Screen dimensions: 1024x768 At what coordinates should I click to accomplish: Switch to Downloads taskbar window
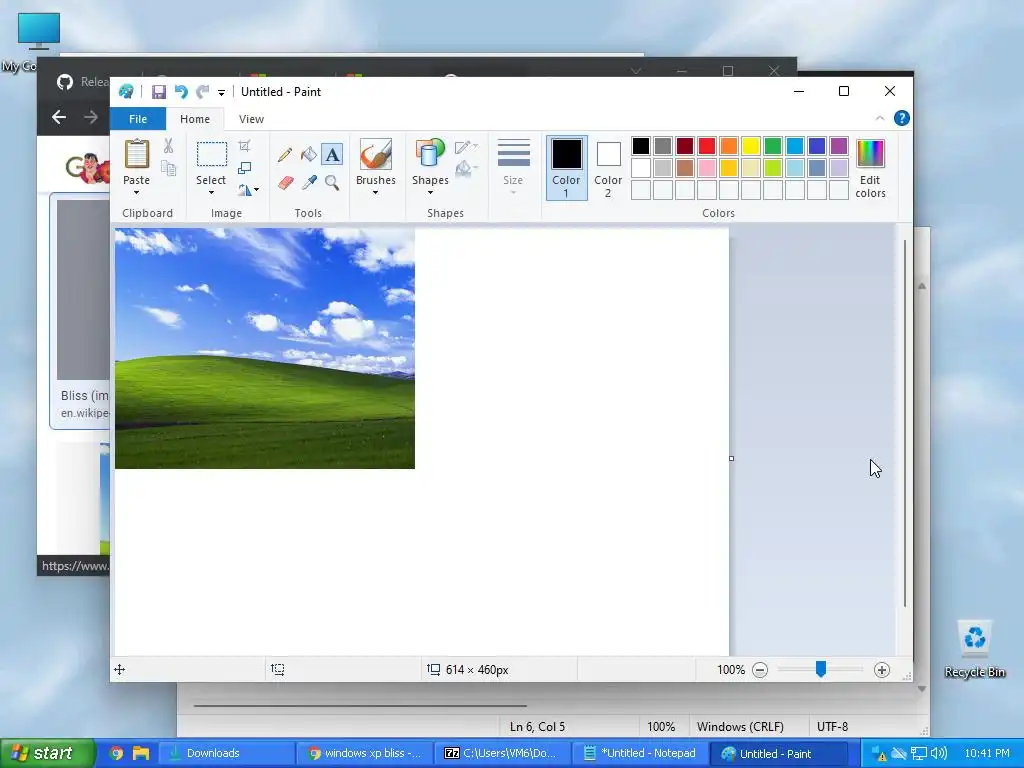(x=226, y=753)
